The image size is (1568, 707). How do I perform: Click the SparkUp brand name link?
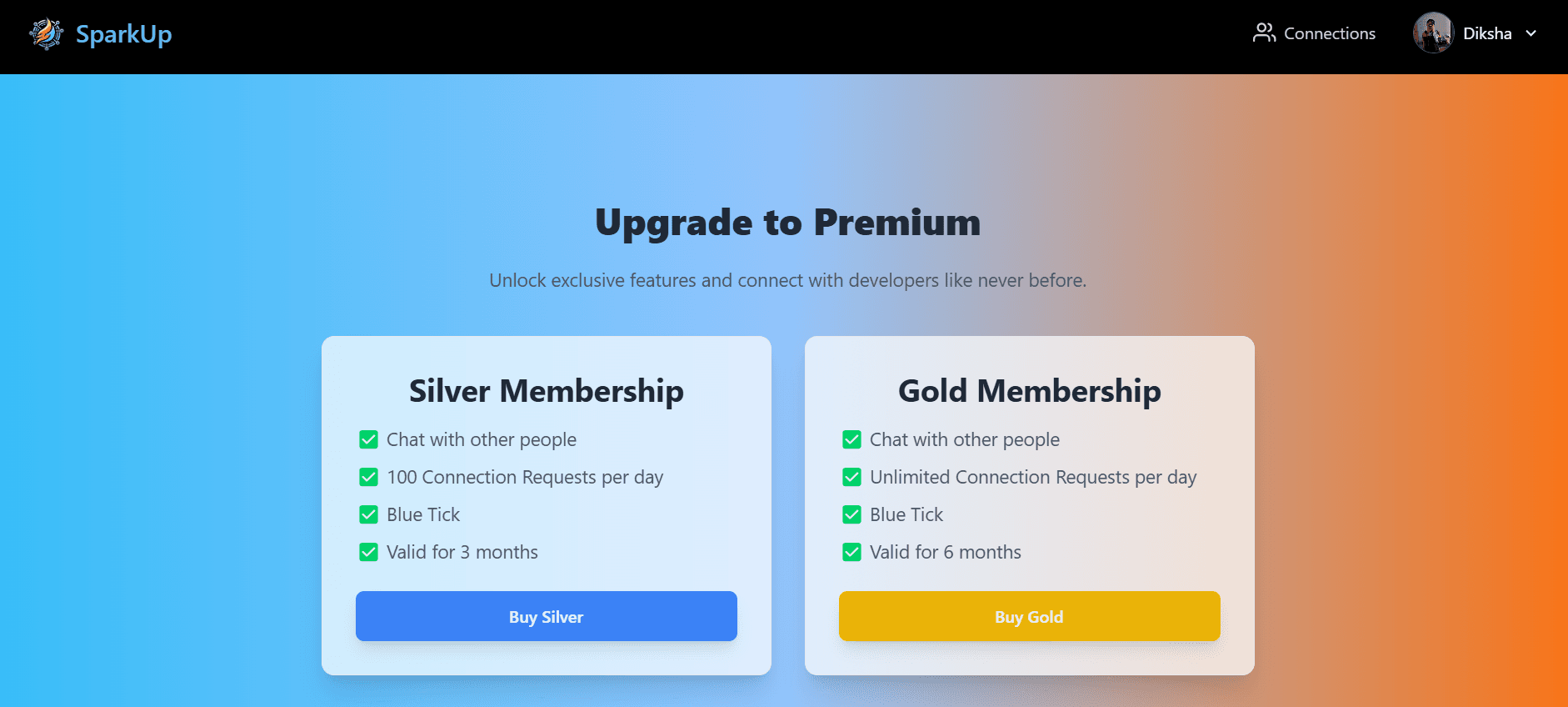[123, 34]
